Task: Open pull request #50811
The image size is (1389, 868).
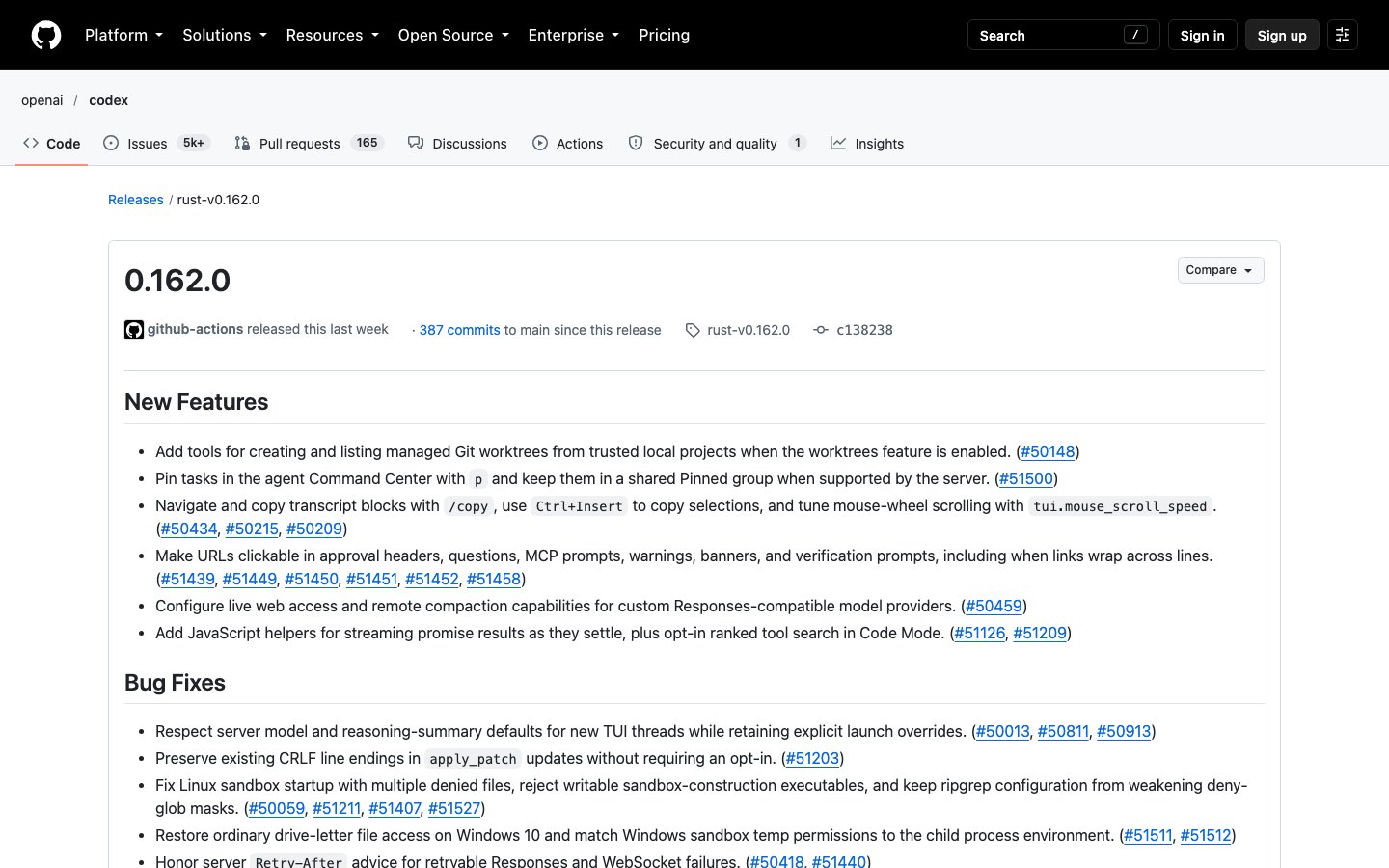Action: [1063, 731]
